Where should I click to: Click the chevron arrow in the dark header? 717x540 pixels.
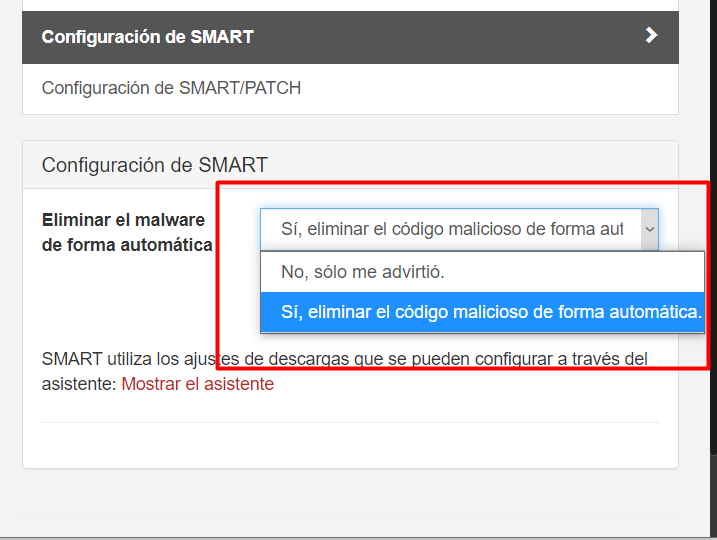tap(651, 36)
